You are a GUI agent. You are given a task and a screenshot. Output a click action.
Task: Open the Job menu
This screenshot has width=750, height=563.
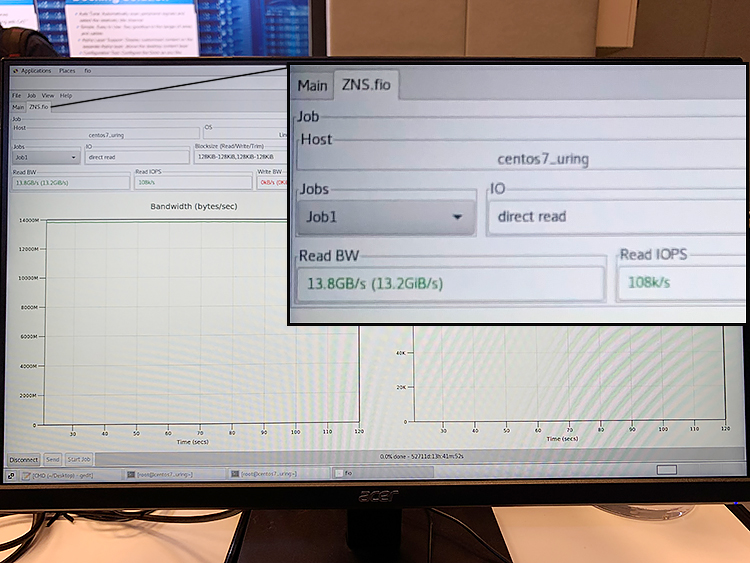32,95
